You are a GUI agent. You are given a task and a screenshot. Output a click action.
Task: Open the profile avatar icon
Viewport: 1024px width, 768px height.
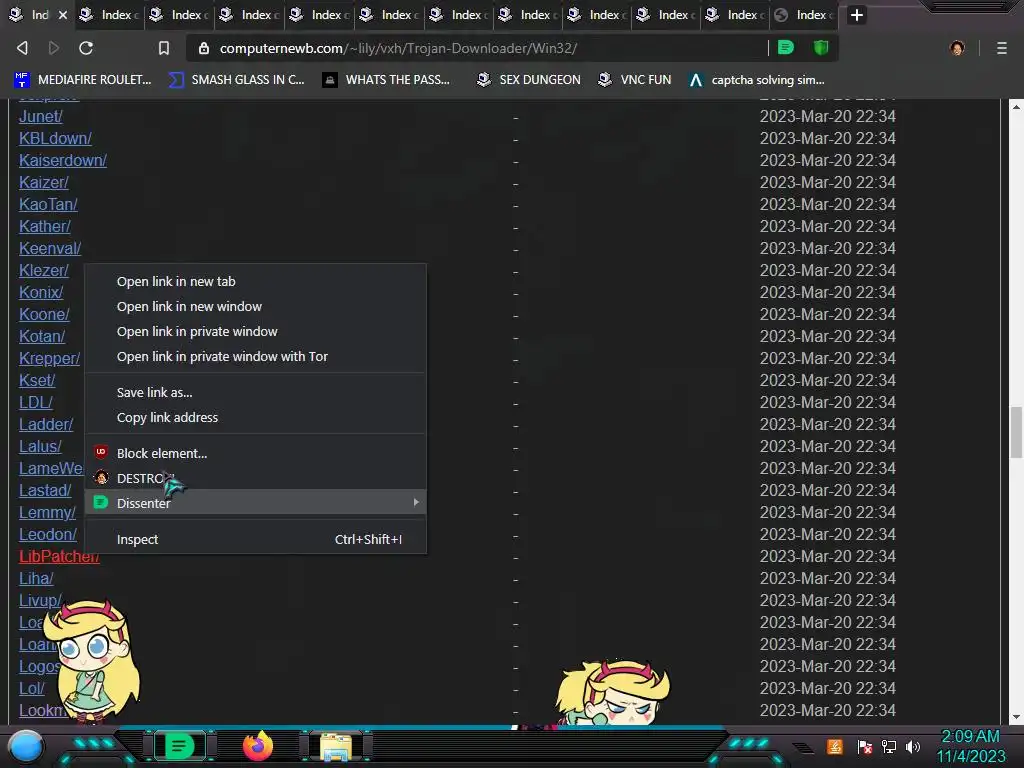957,48
